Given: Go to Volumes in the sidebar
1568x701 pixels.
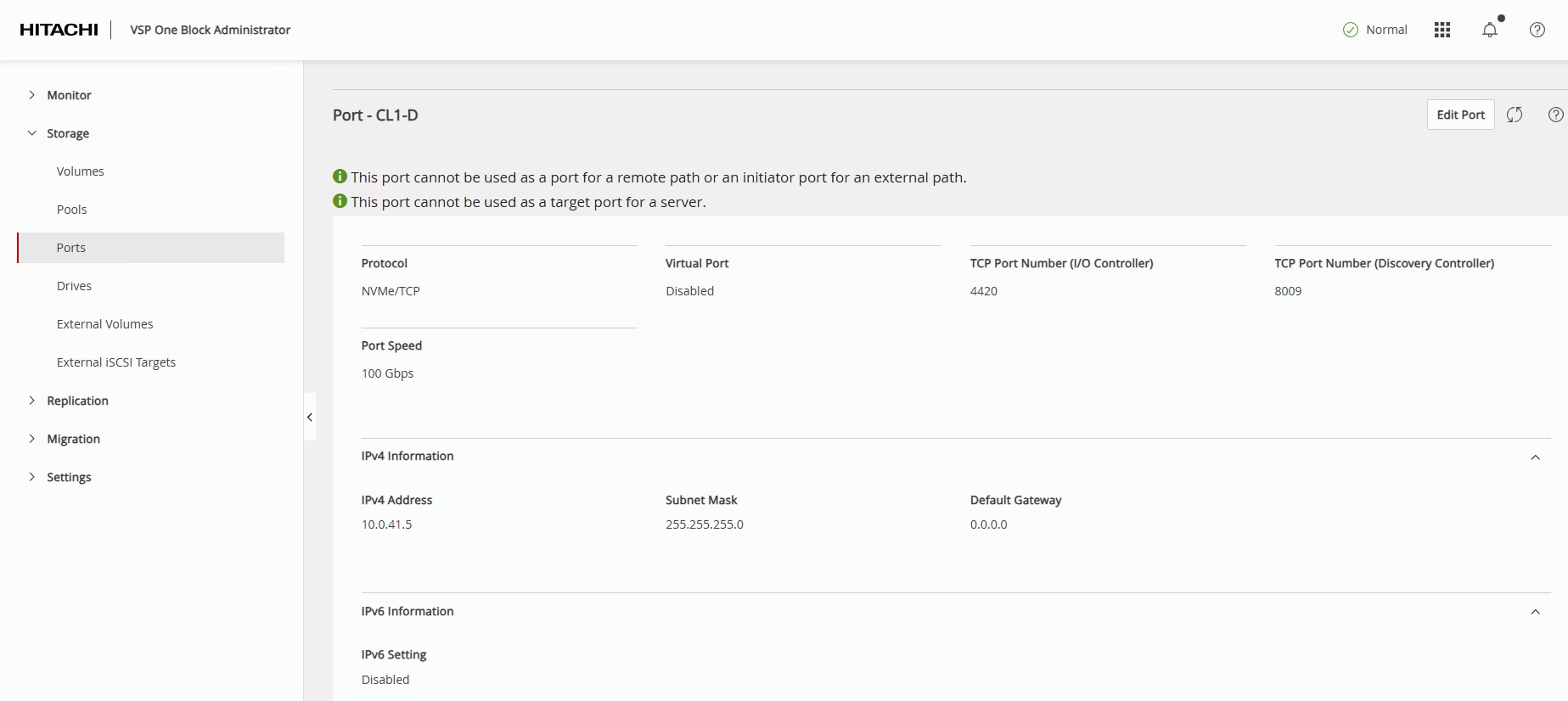Looking at the screenshot, I should pyautogui.click(x=81, y=171).
